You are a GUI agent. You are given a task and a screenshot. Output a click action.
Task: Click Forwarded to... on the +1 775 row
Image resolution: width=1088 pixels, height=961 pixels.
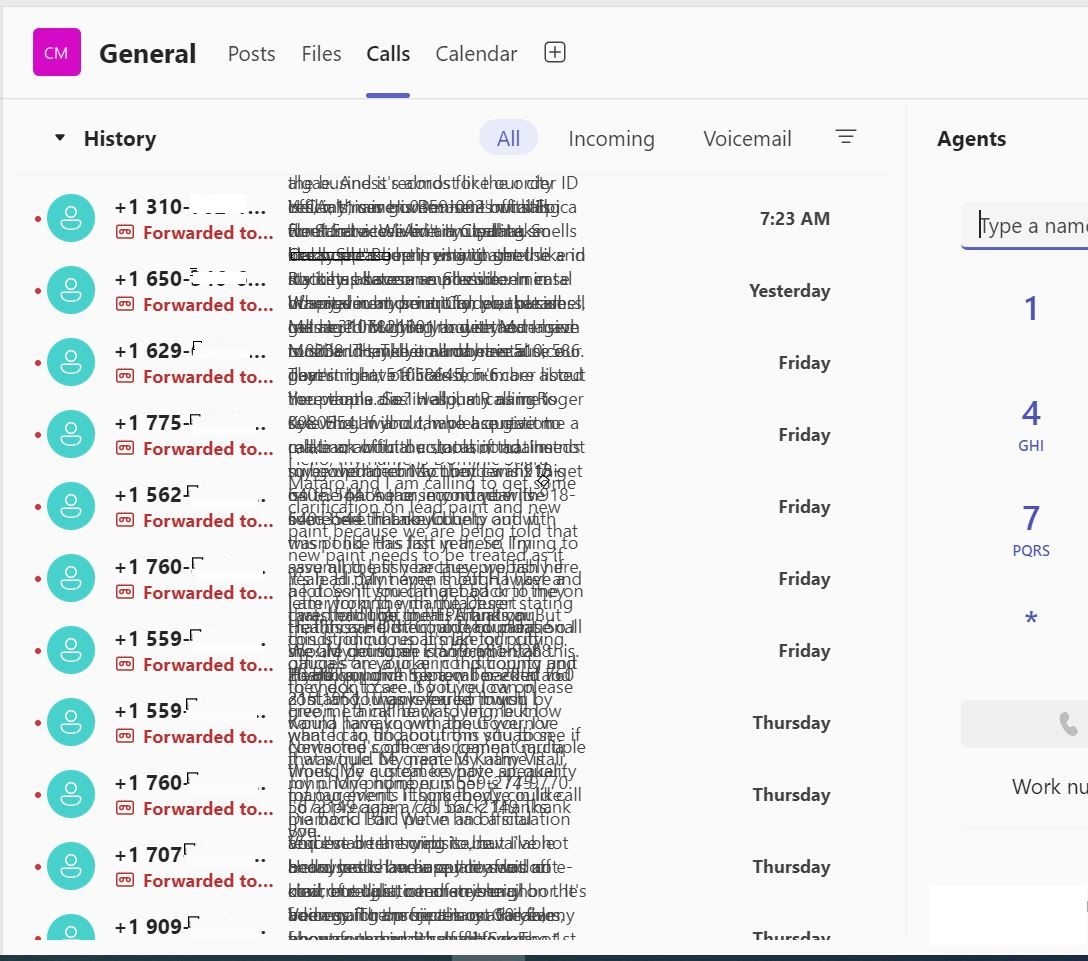(208, 449)
